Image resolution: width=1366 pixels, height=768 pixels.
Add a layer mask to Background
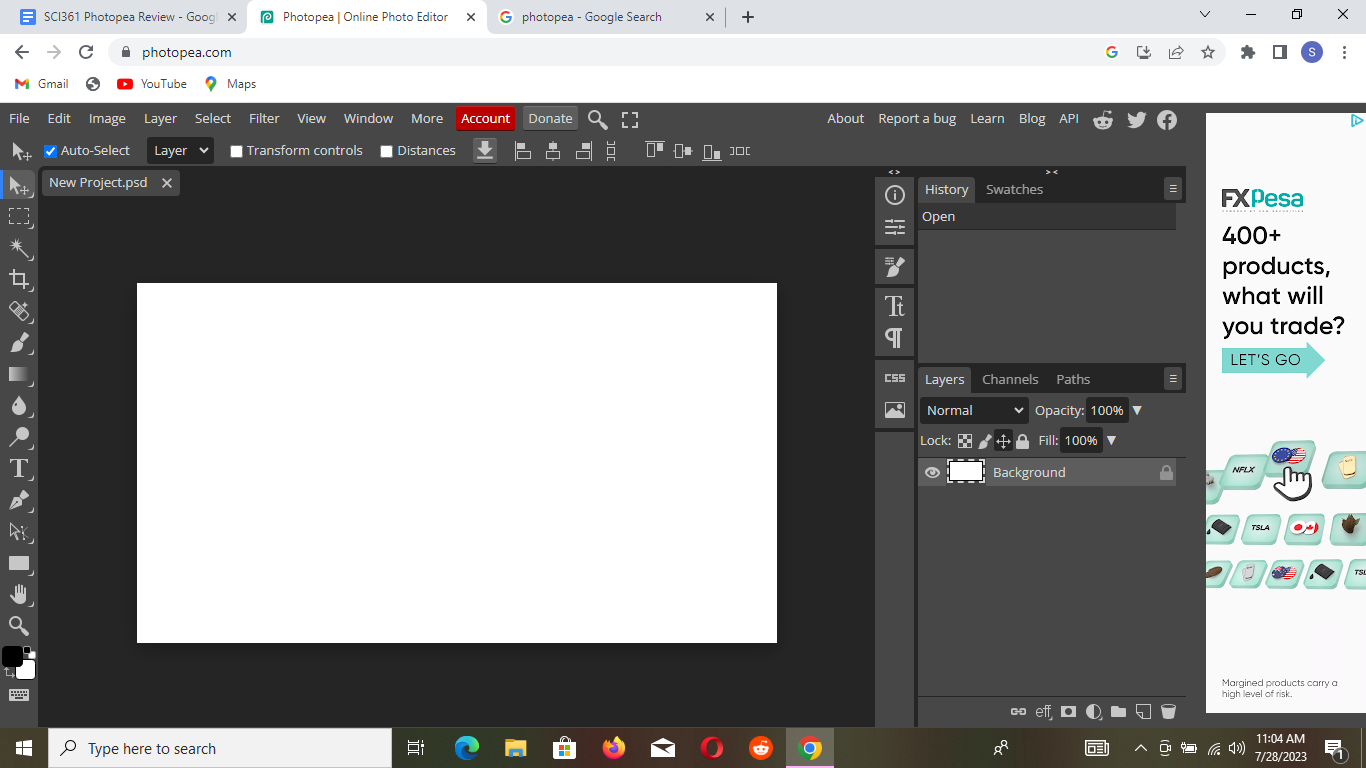1068,711
